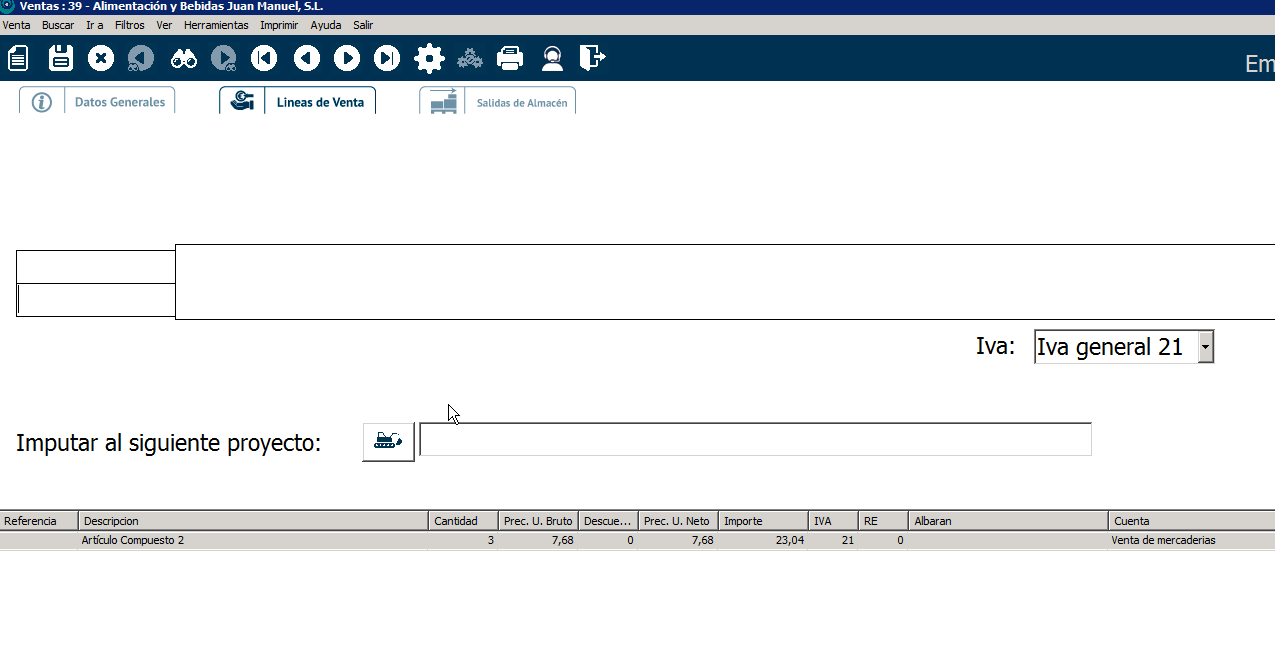Expand the Iva general 21 dropdown

pos(1205,347)
